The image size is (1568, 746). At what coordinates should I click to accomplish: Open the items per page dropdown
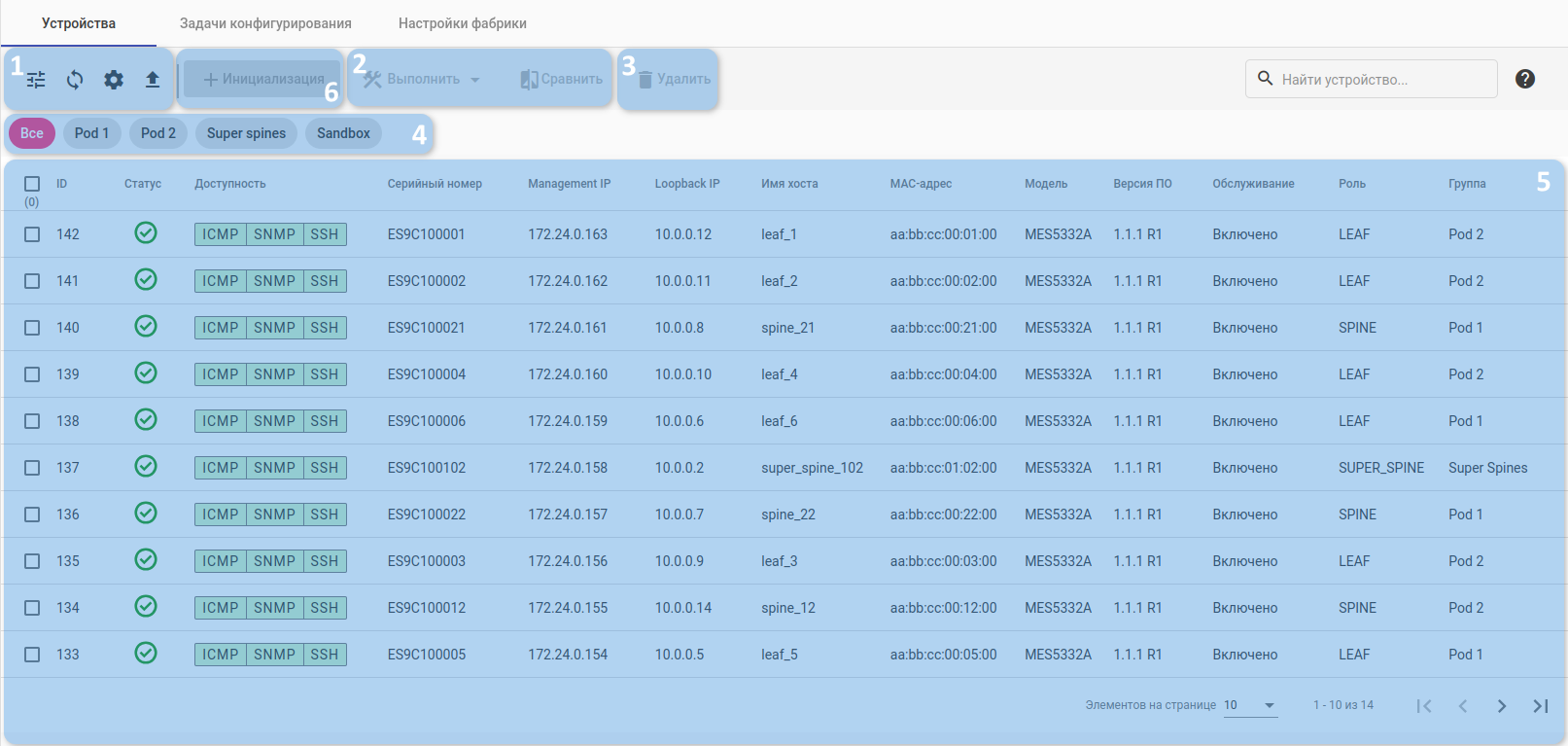(x=1250, y=706)
